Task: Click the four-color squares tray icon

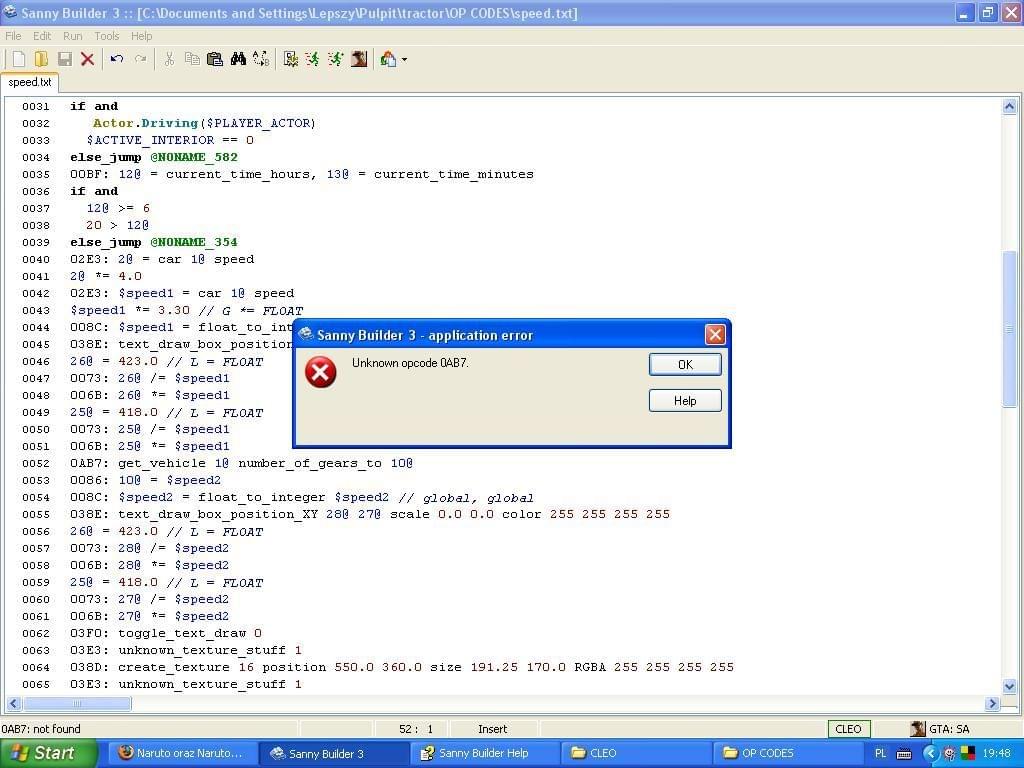Action: [967, 754]
